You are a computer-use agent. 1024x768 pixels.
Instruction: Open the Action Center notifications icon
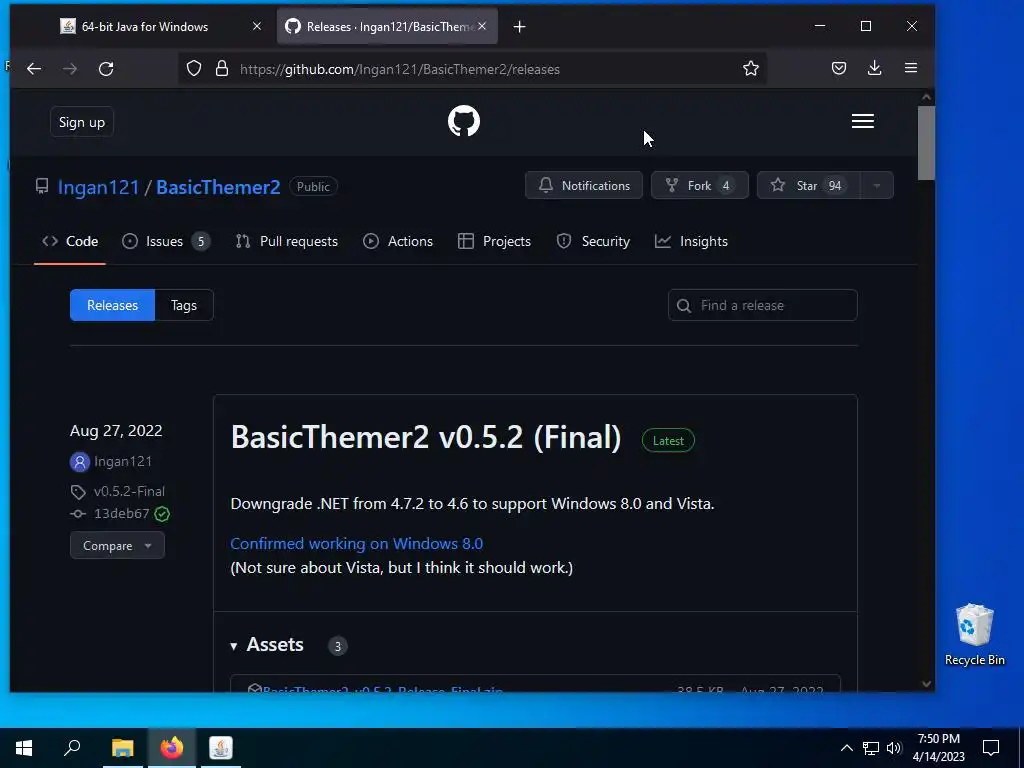991,748
